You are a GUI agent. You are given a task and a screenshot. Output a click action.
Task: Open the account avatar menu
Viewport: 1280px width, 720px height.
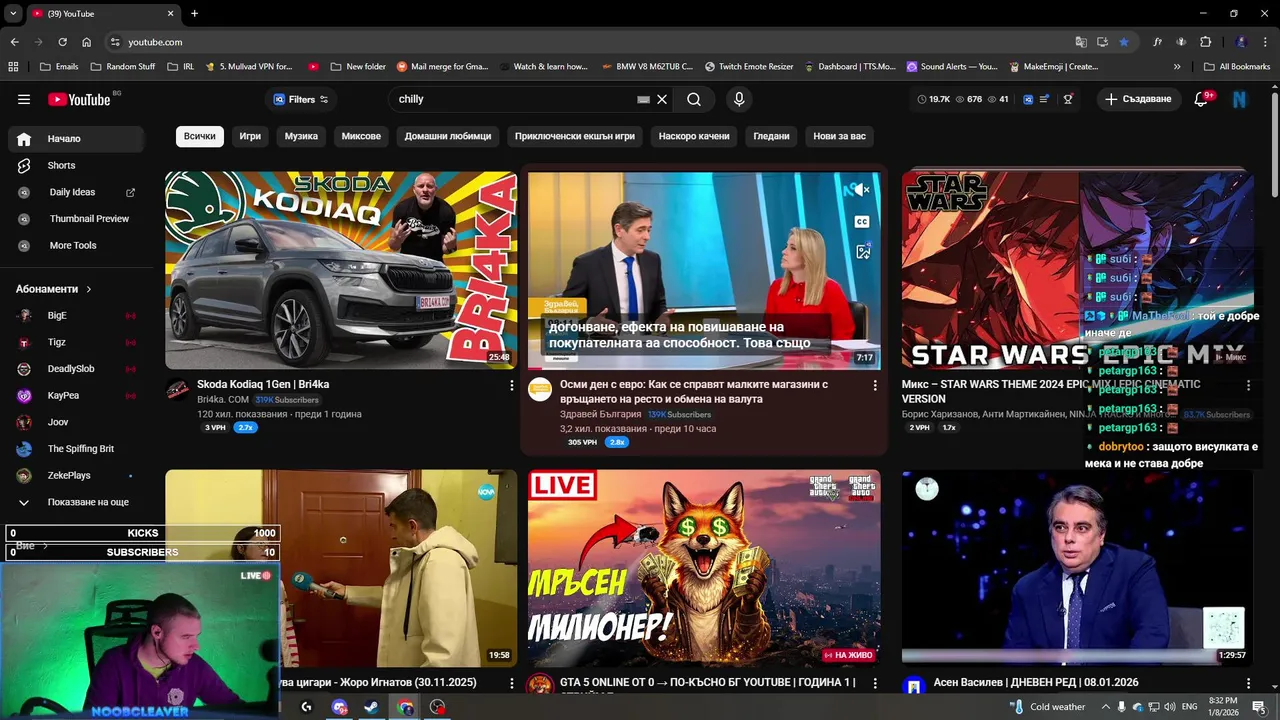tap(1240, 99)
